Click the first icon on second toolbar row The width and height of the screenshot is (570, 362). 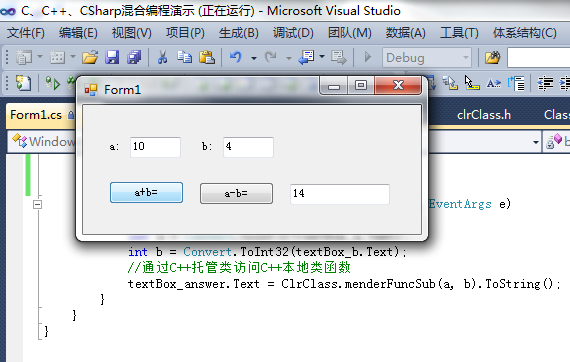pos(24,83)
